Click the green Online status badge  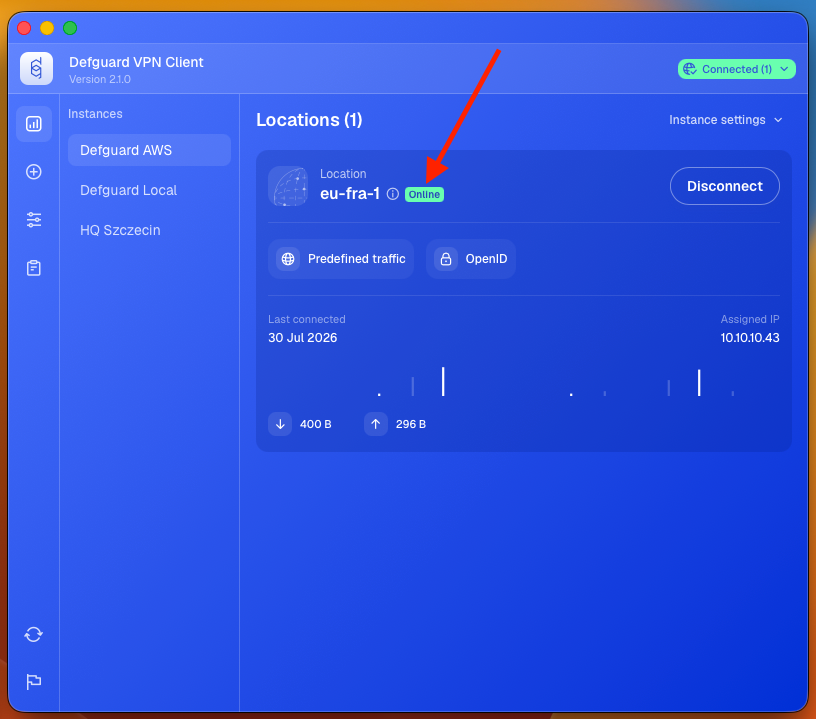(424, 195)
